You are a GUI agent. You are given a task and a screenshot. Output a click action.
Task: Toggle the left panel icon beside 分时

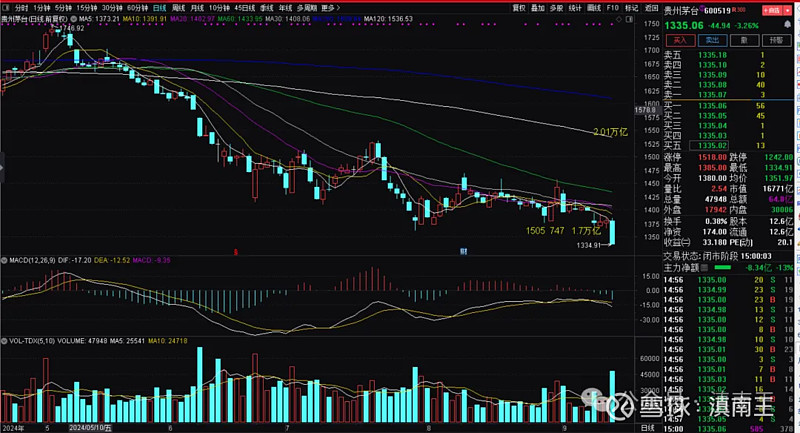click(x=6, y=8)
